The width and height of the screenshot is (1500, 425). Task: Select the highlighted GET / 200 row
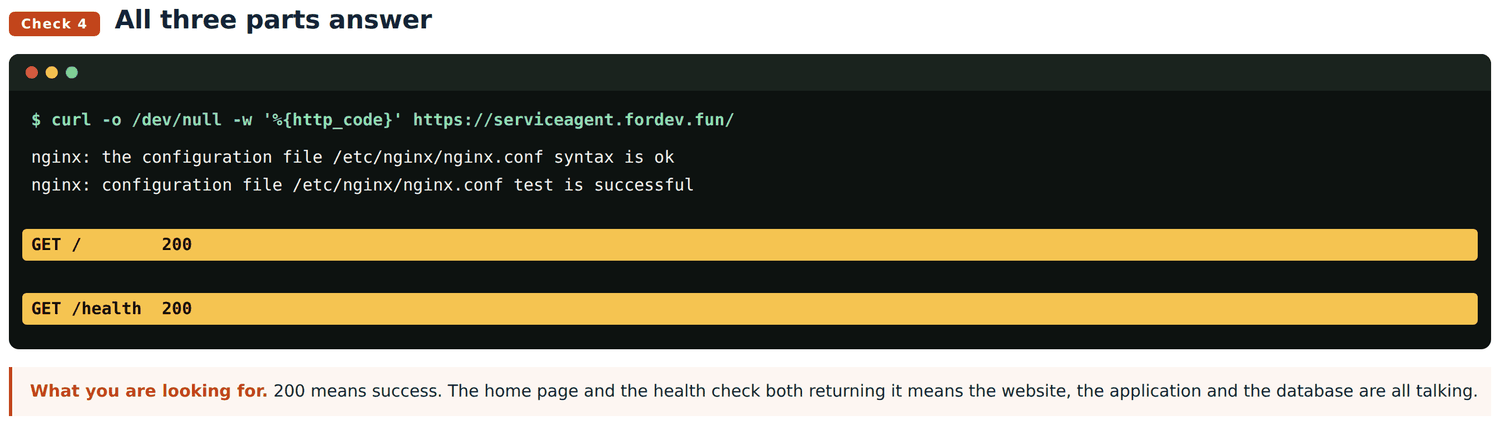[749, 245]
